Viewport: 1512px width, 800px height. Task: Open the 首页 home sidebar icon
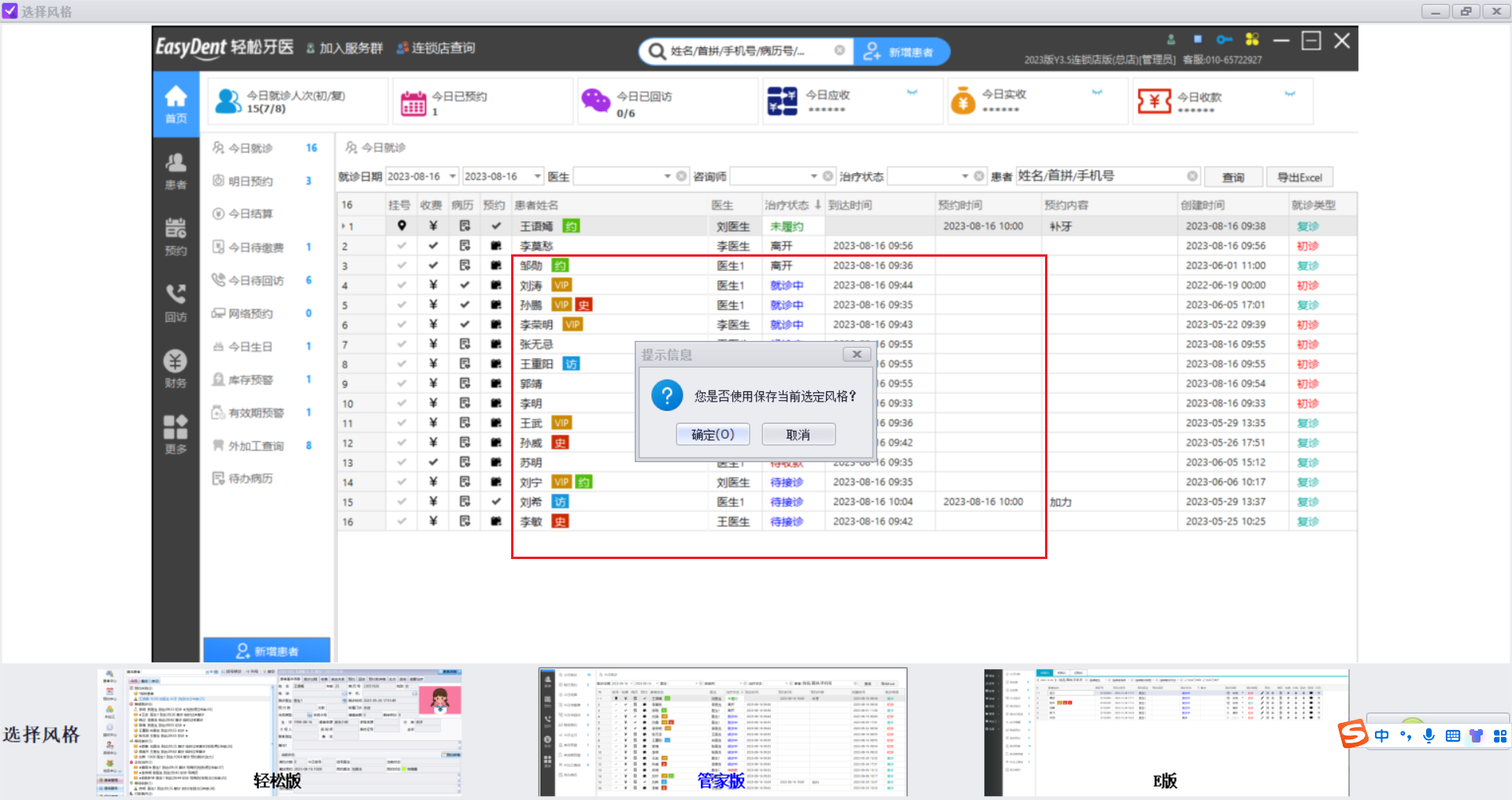click(176, 104)
